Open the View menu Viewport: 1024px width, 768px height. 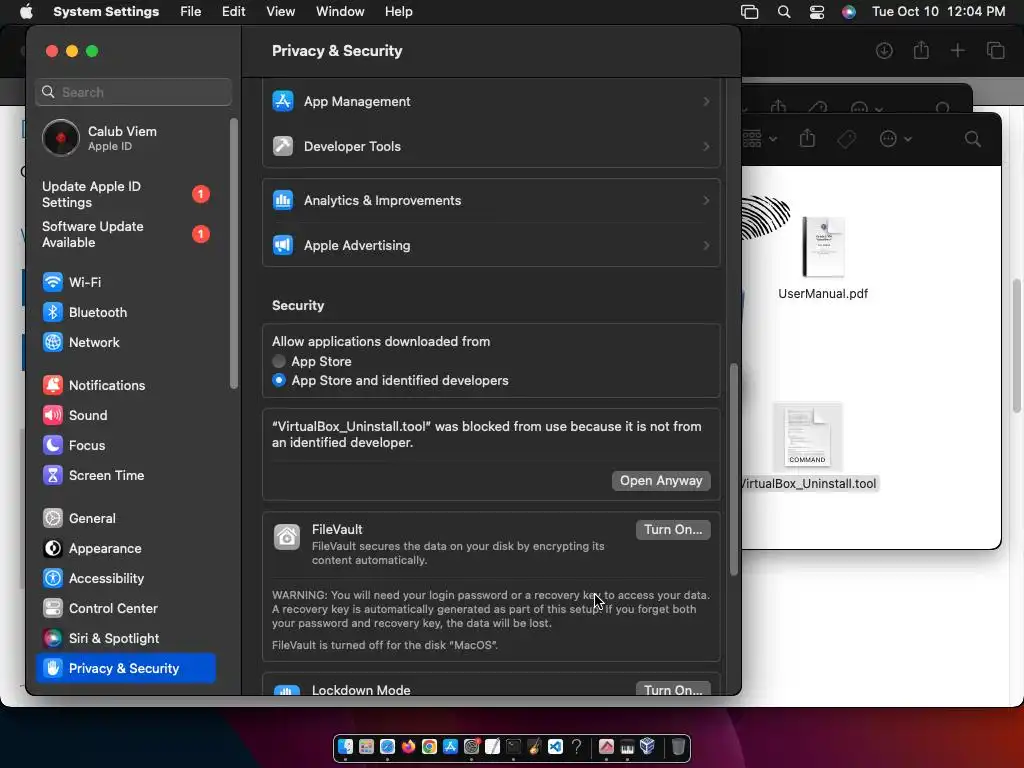[x=281, y=12]
